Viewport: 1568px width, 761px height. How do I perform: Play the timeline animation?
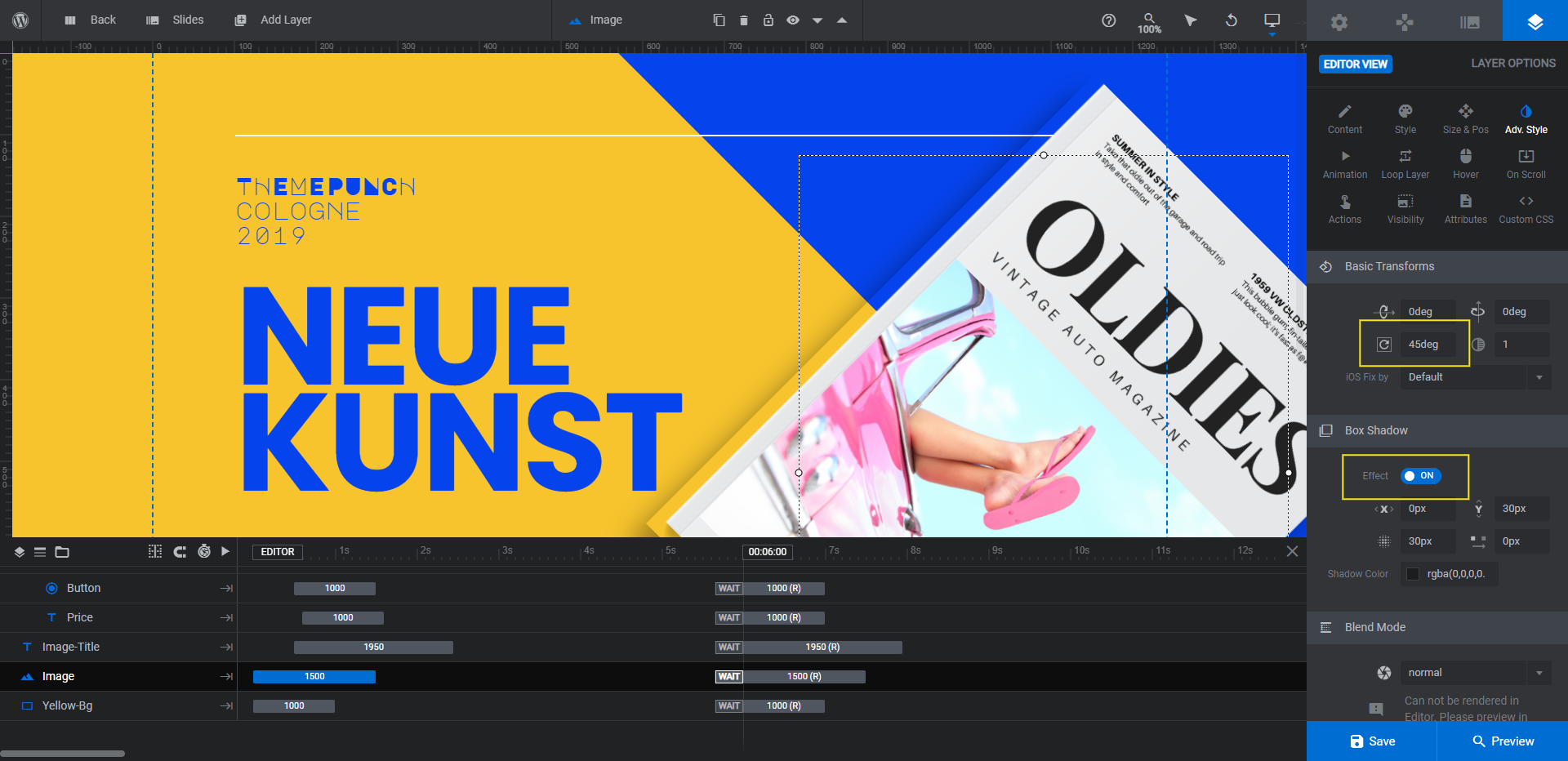(x=225, y=551)
